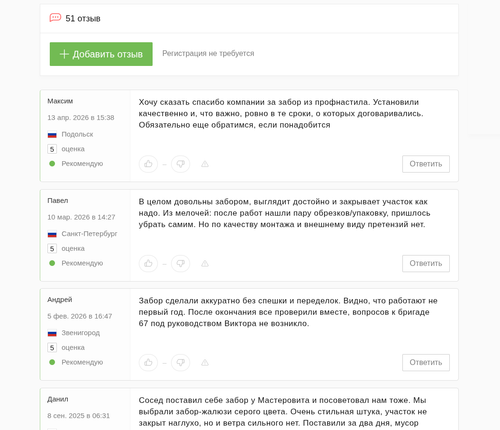Screen dimensions: 500x430
Task: Click the 51 отзыв heading text
Action: [x=83, y=19]
